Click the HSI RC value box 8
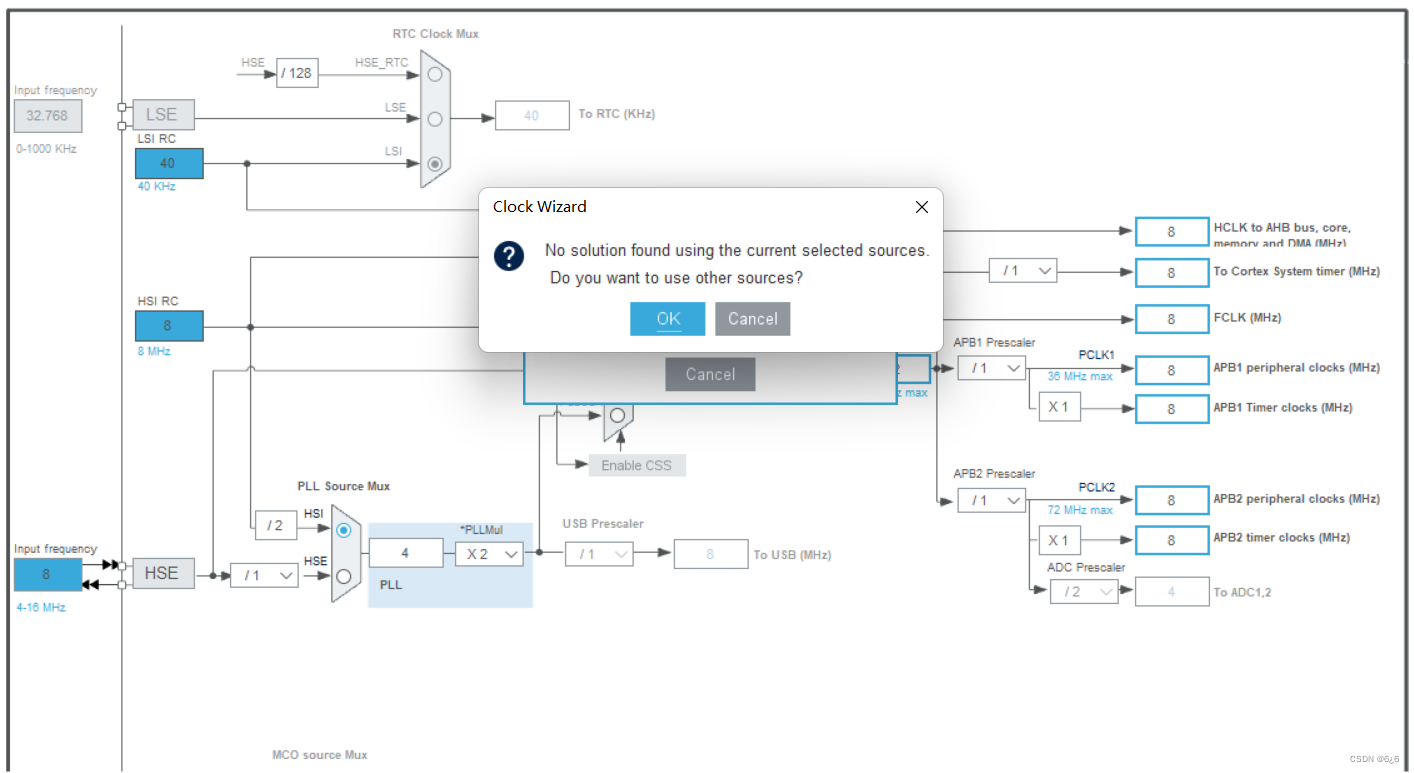This screenshot has height=773, width=1414. [169, 325]
